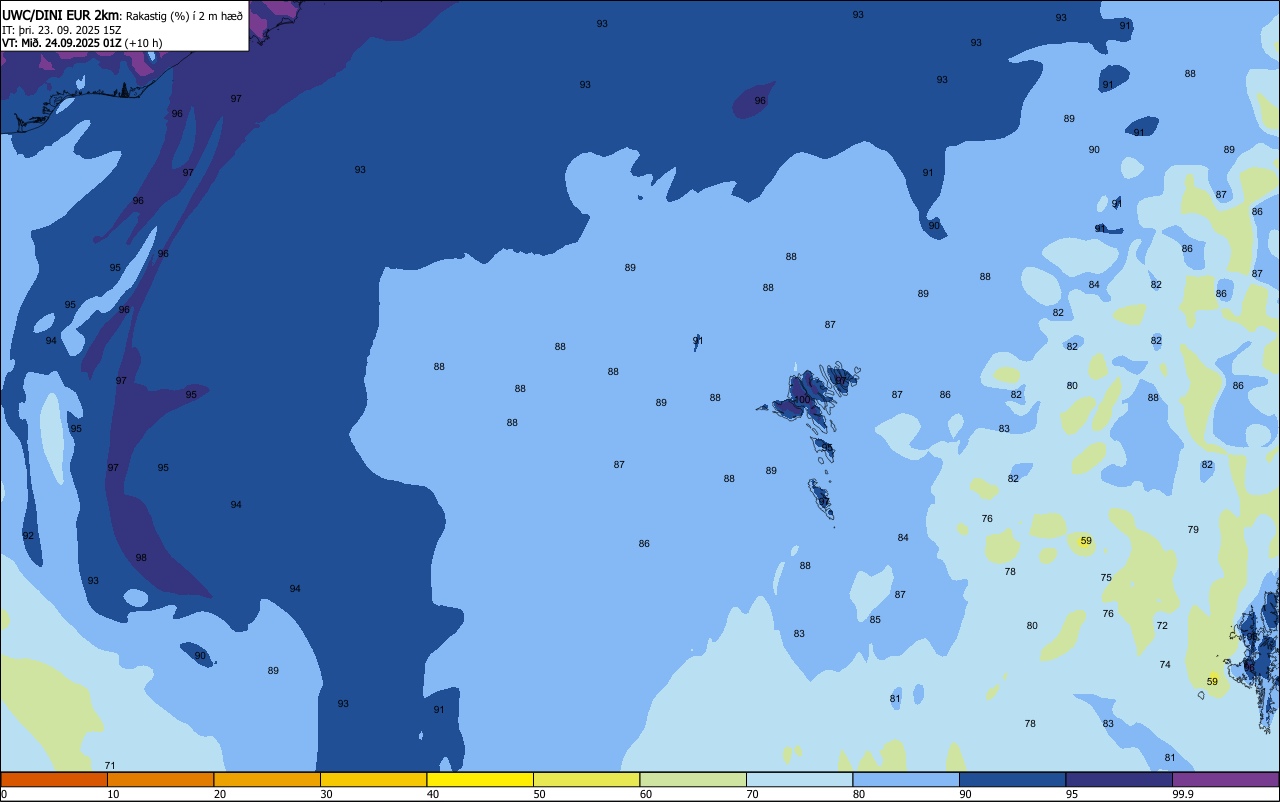The image size is (1280, 802).
Task: Click the '79' humidity value on the map
Action: pos(1193,530)
